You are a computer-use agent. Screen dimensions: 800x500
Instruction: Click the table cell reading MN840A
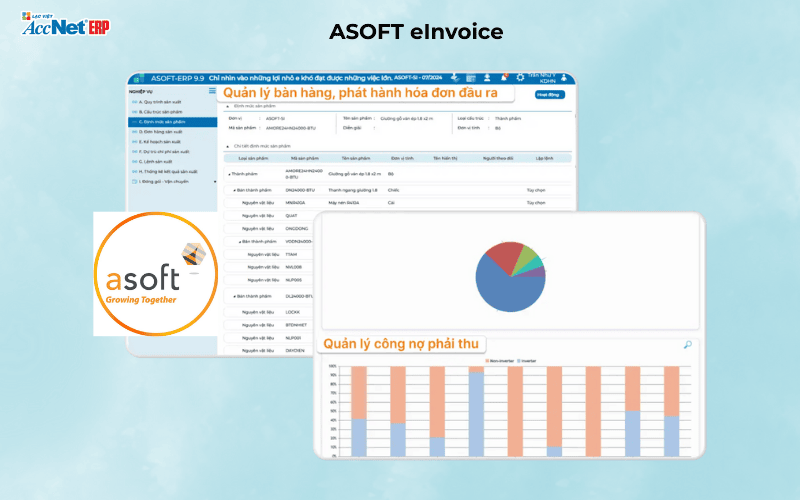(x=295, y=203)
